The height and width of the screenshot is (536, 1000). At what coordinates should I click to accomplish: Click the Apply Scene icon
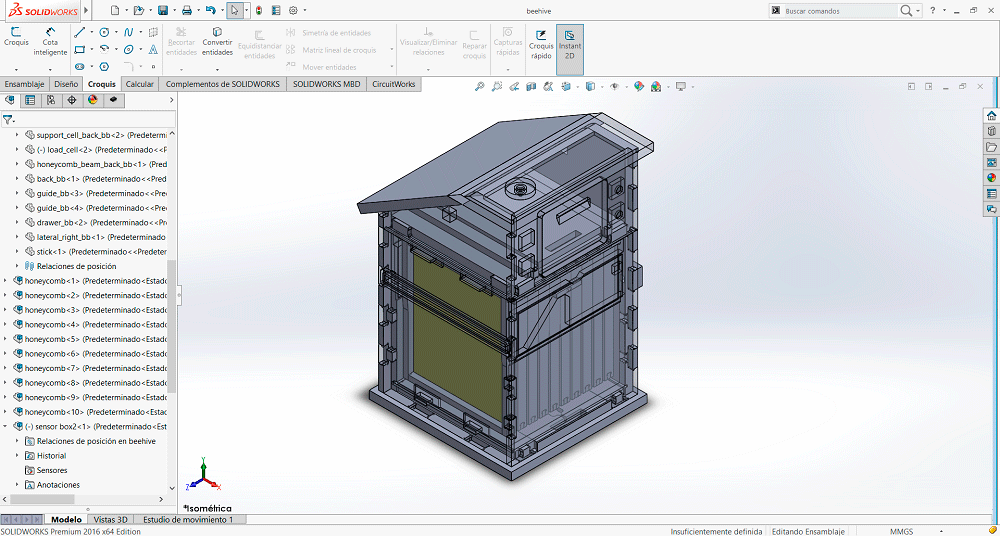pos(656,86)
